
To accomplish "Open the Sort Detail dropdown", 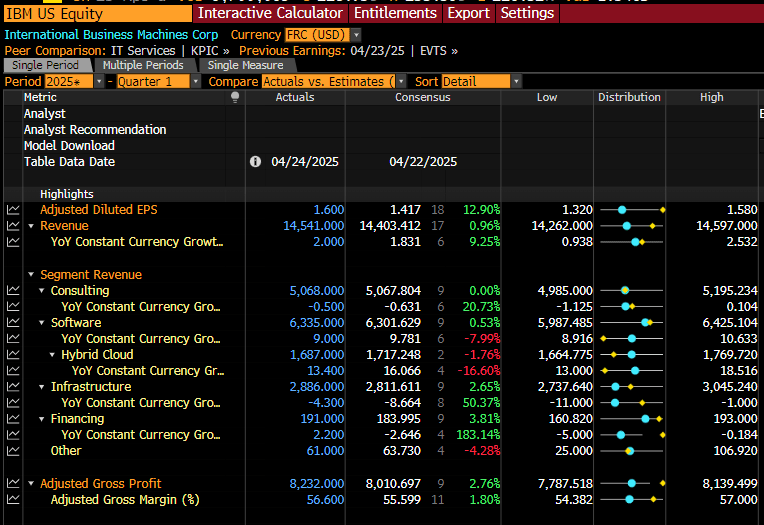I will point(516,81).
